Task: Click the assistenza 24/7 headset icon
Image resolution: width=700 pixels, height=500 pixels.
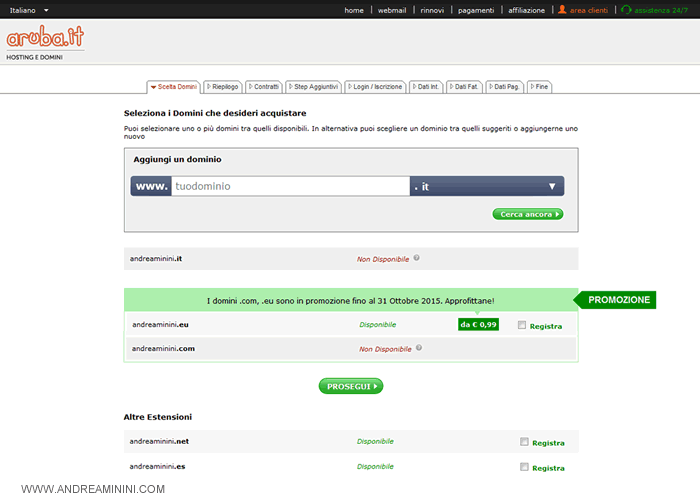Action: [626, 10]
